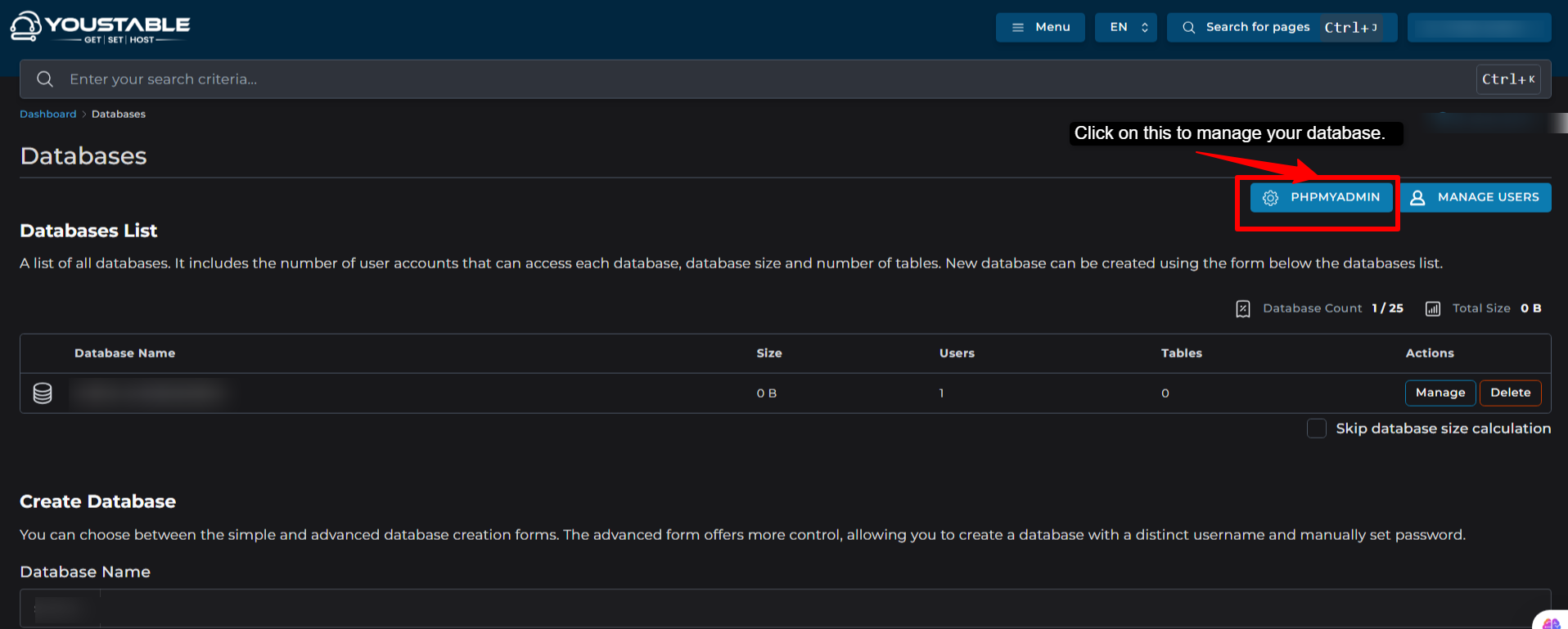Go to Dashboard breadcrumb link

[48, 115]
